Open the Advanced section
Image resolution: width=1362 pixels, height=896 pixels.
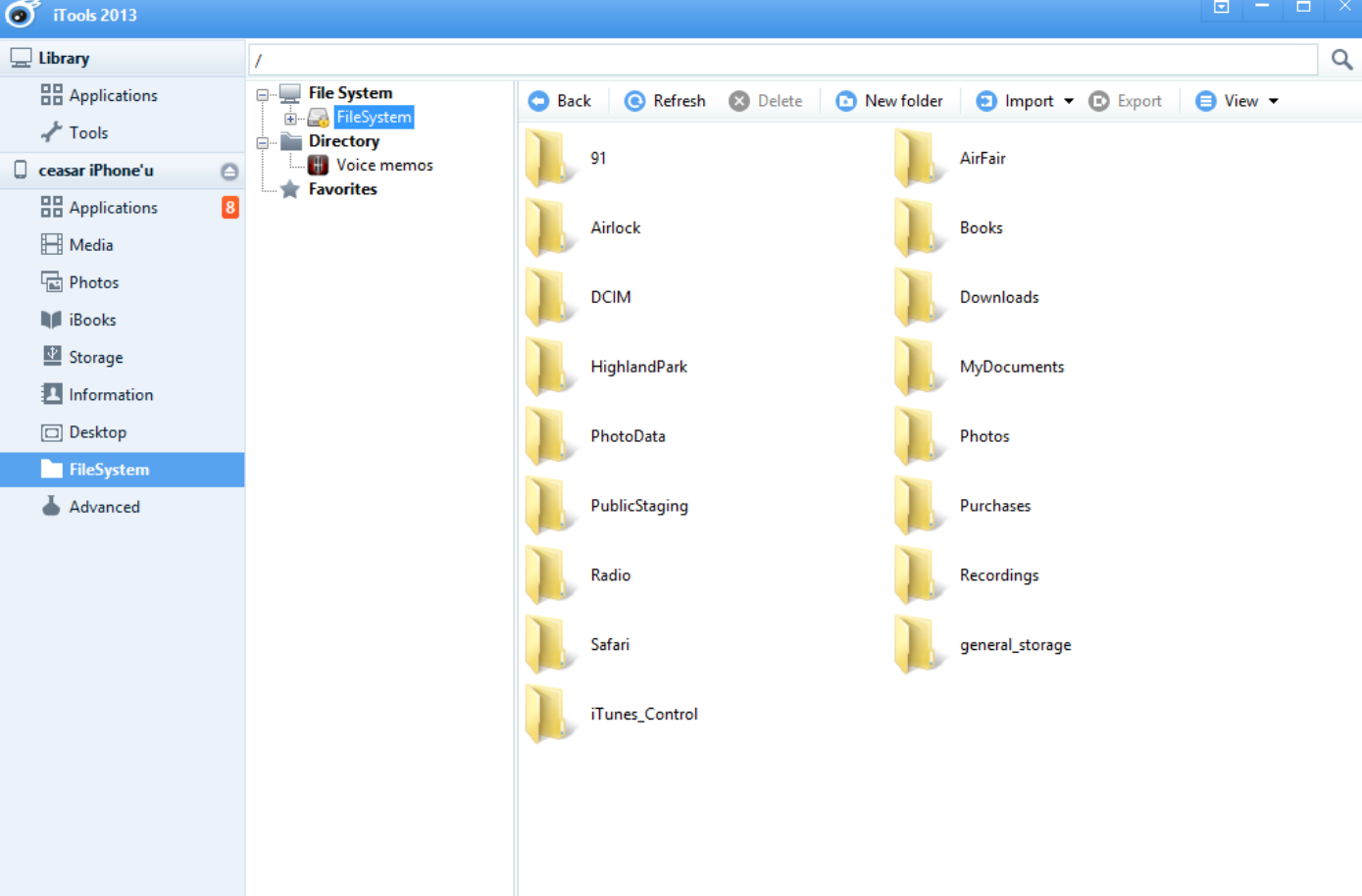coord(104,507)
